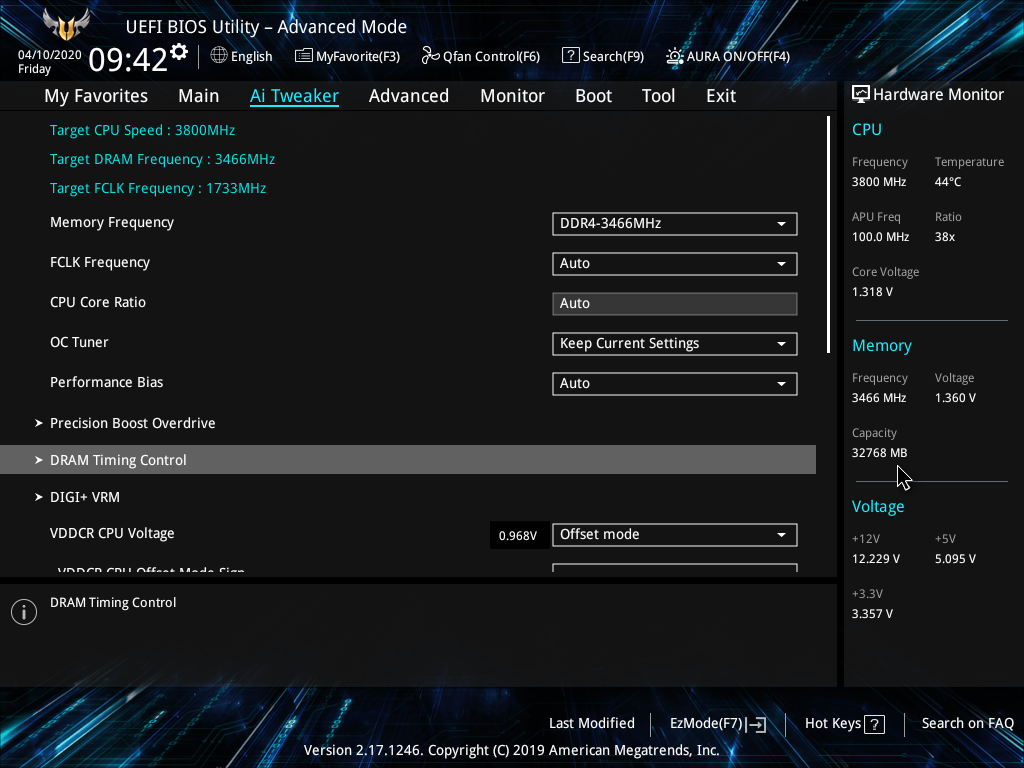Expand DRAM Timing Control submenu

[408, 460]
